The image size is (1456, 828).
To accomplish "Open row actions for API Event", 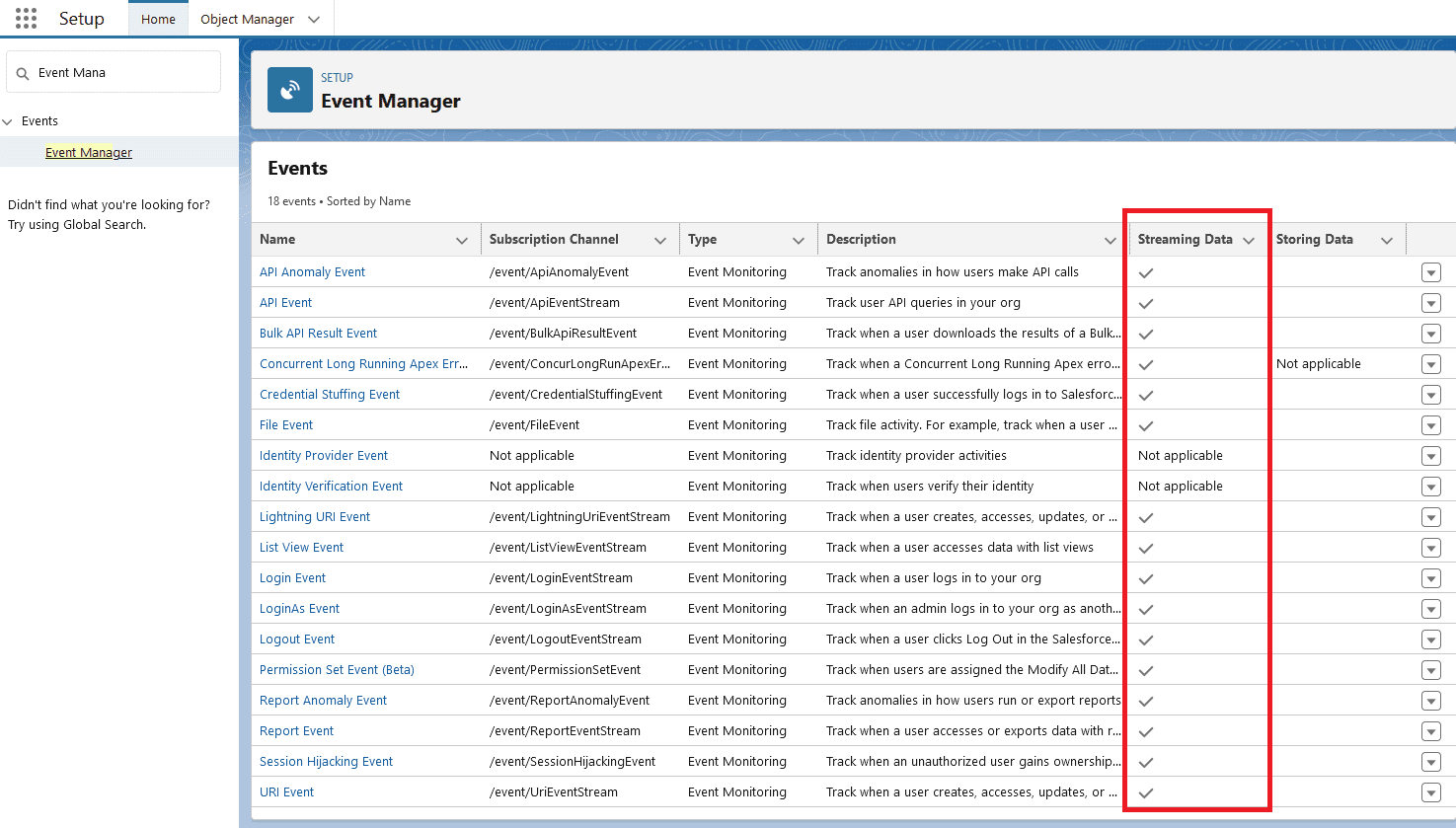I will [1431, 303].
